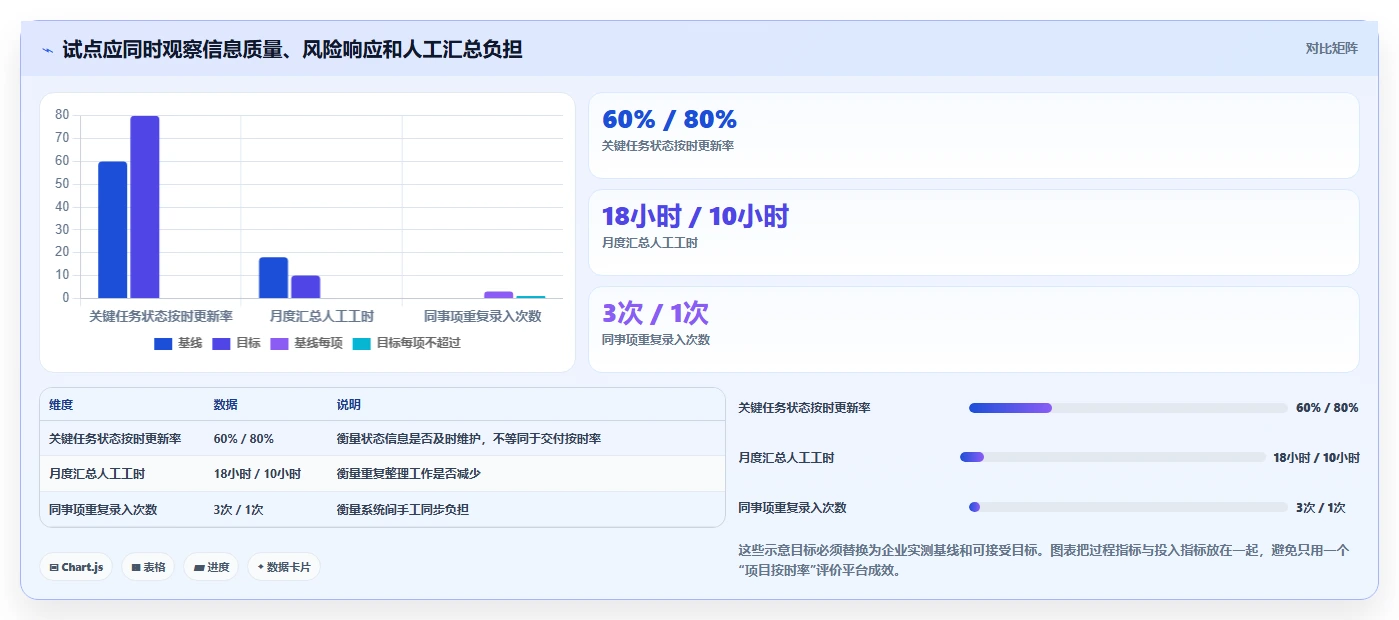Image resolution: width=1399 pixels, height=620 pixels.
Task: Click the 表格 tag chip
Action: 148,567
